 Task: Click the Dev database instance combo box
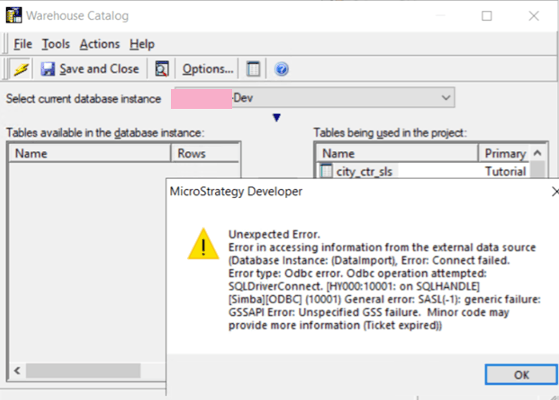pyautogui.click(x=313, y=98)
